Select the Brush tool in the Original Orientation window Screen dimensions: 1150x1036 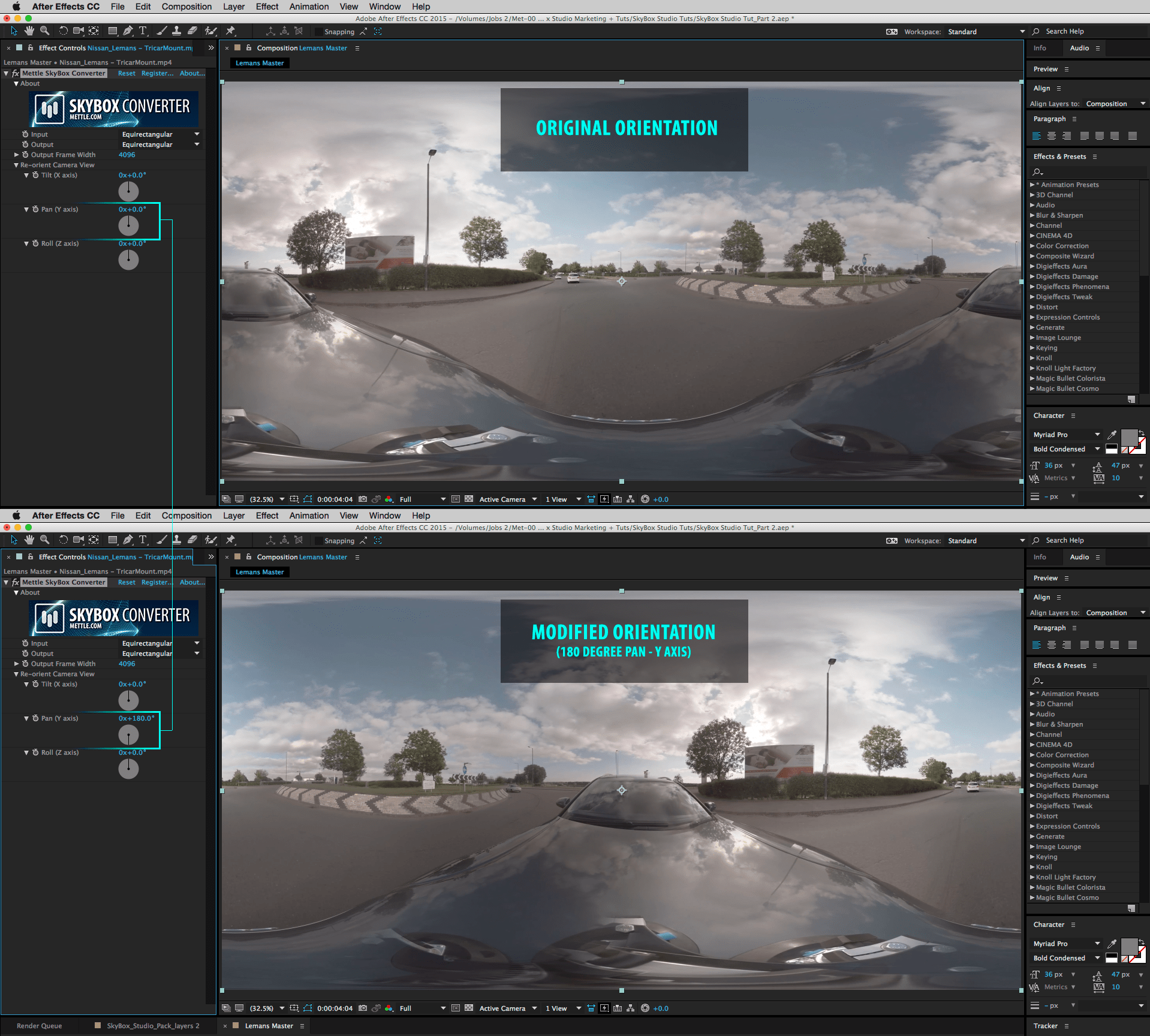[x=162, y=31]
